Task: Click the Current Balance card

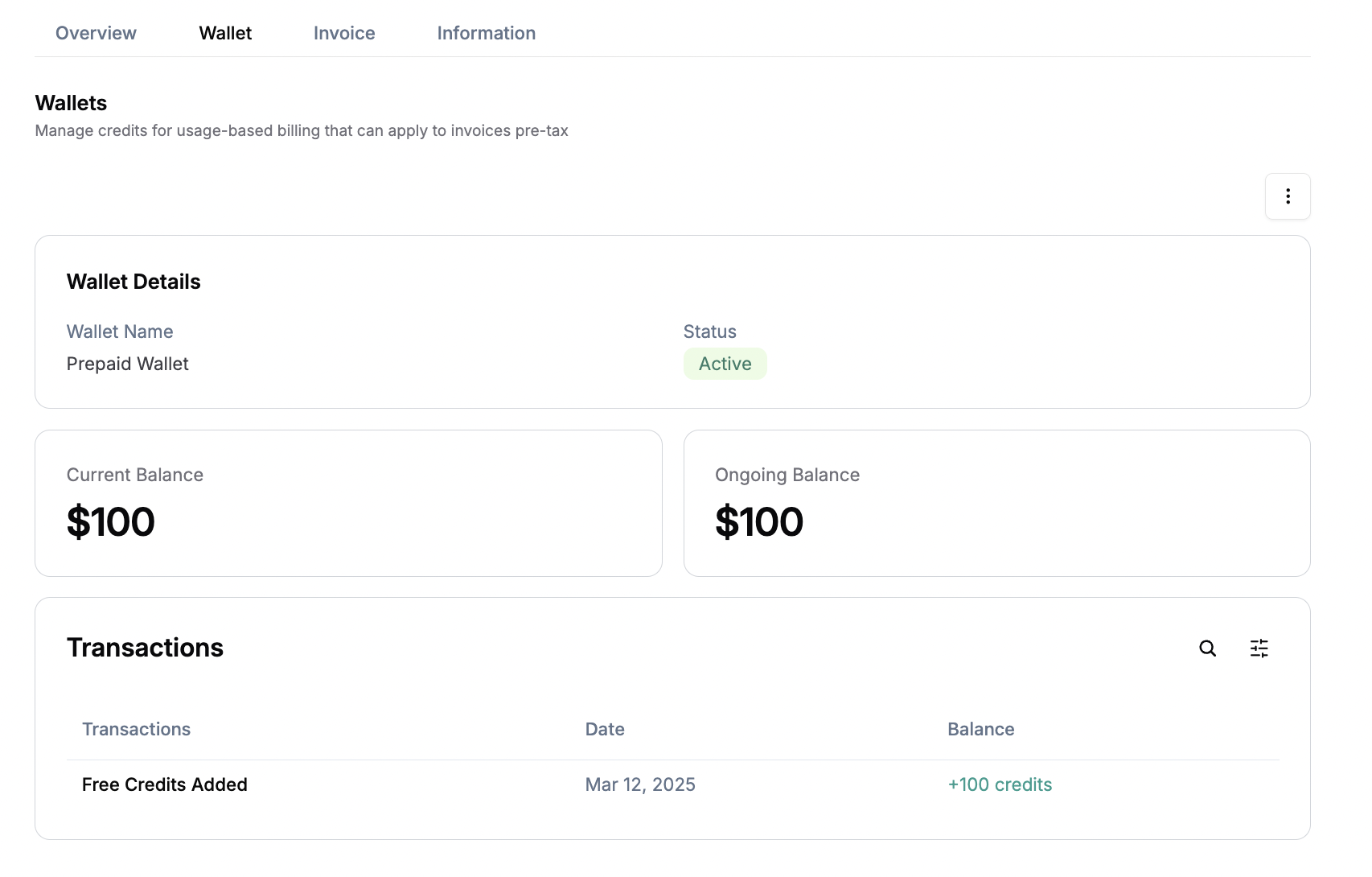Action: click(x=348, y=504)
